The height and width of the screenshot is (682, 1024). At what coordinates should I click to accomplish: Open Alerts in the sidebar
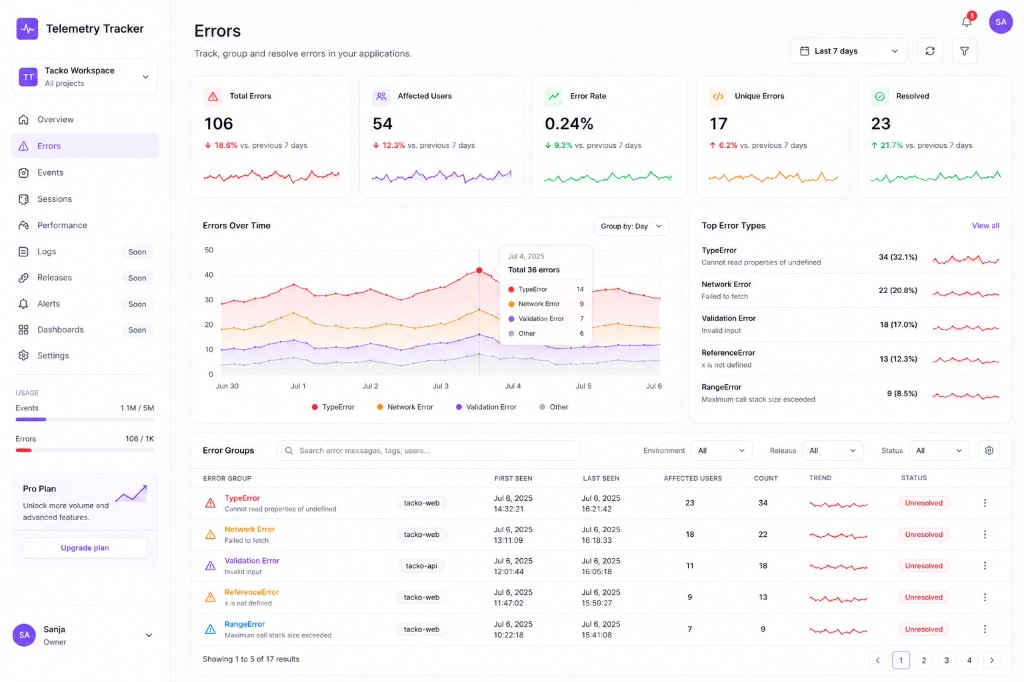(85, 304)
